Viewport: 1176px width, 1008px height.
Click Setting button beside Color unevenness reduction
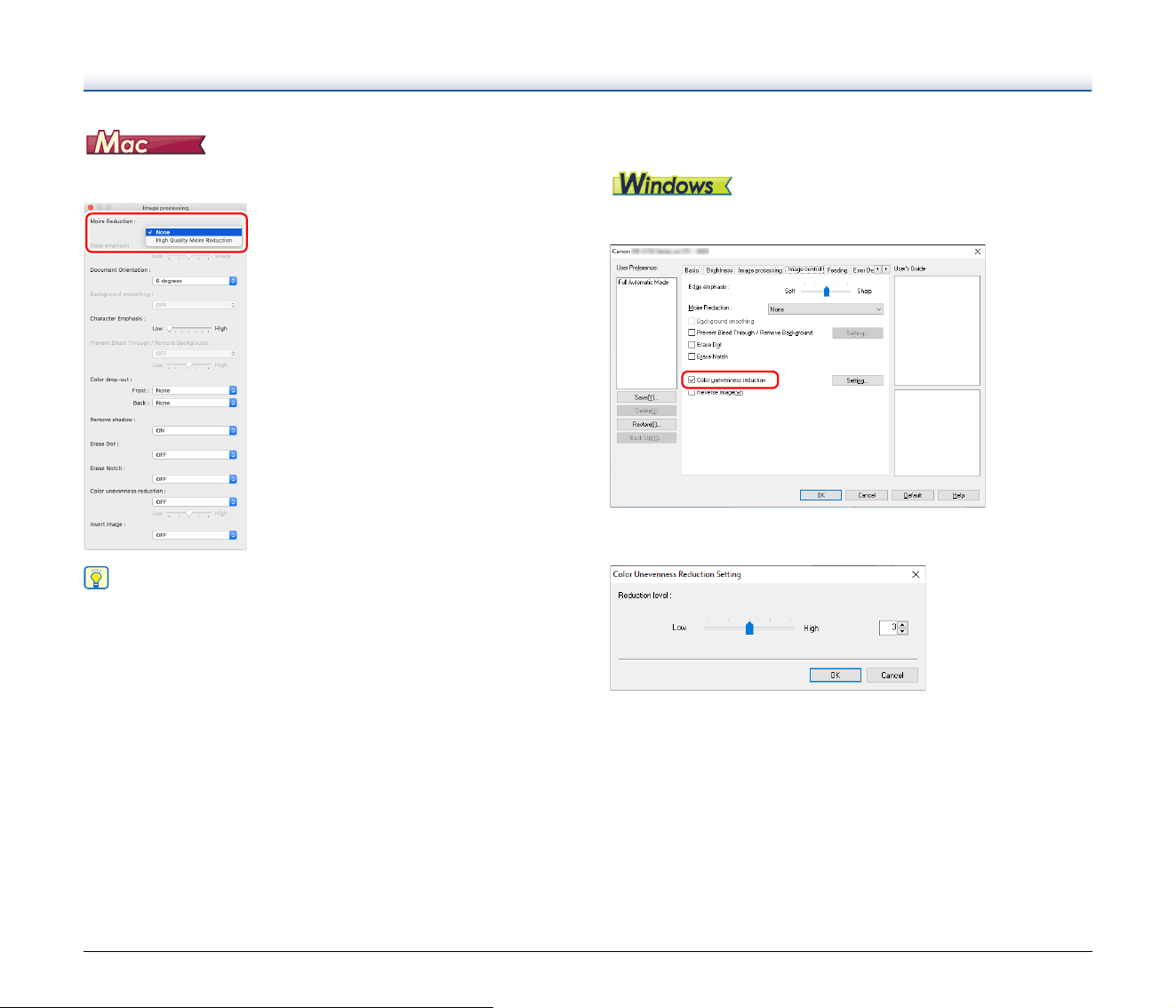(x=857, y=380)
